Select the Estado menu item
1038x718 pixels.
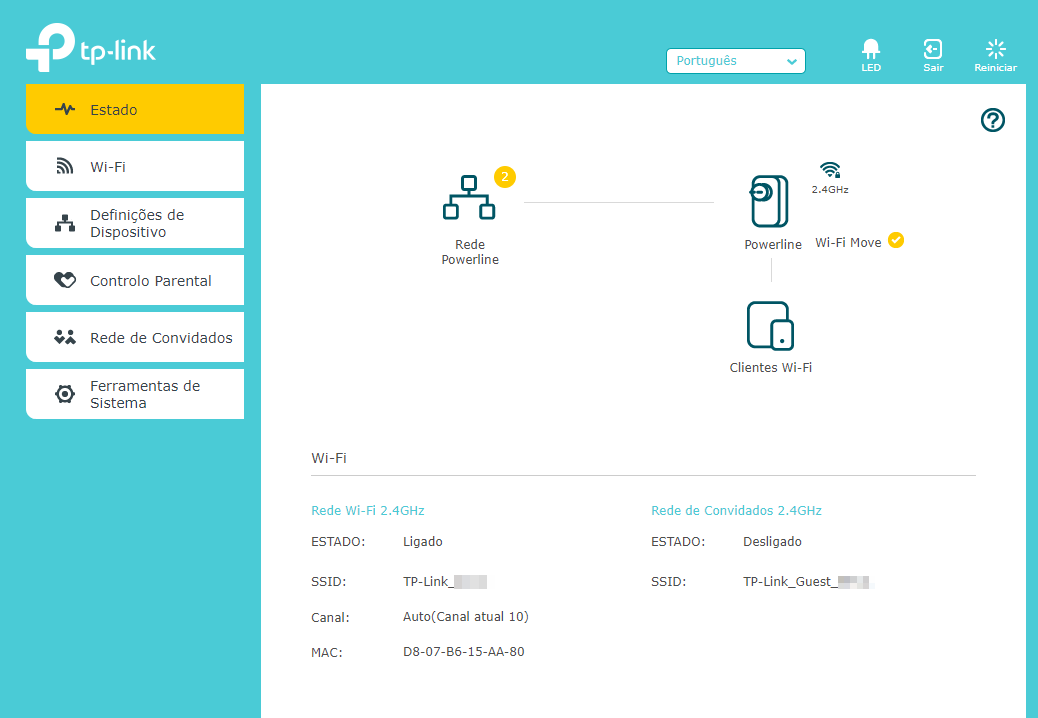135,110
